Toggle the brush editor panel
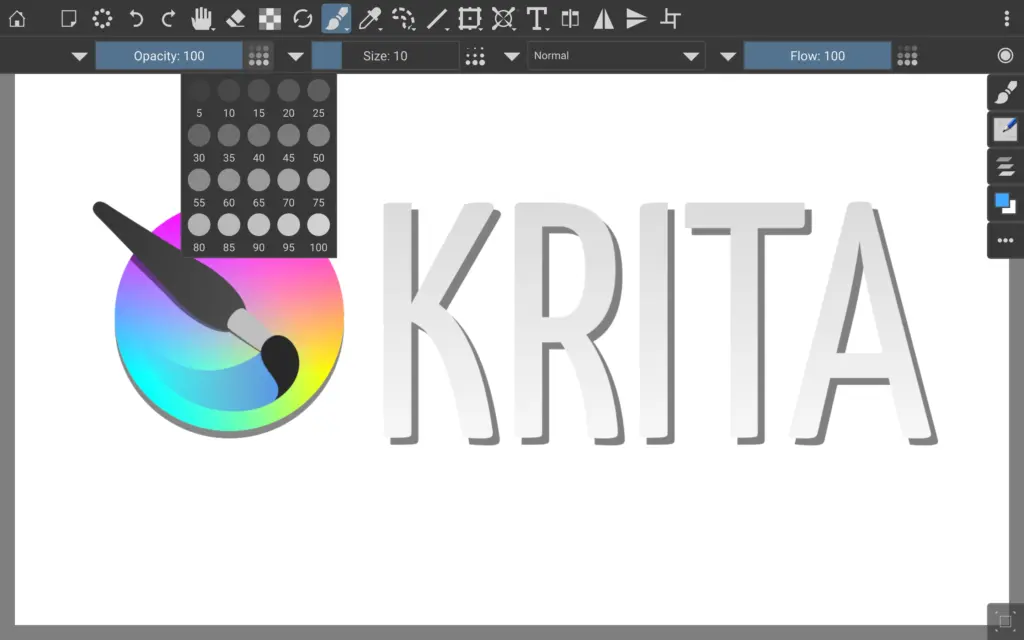The height and width of the screenshot is (640, 1024). pos(1005,130)
